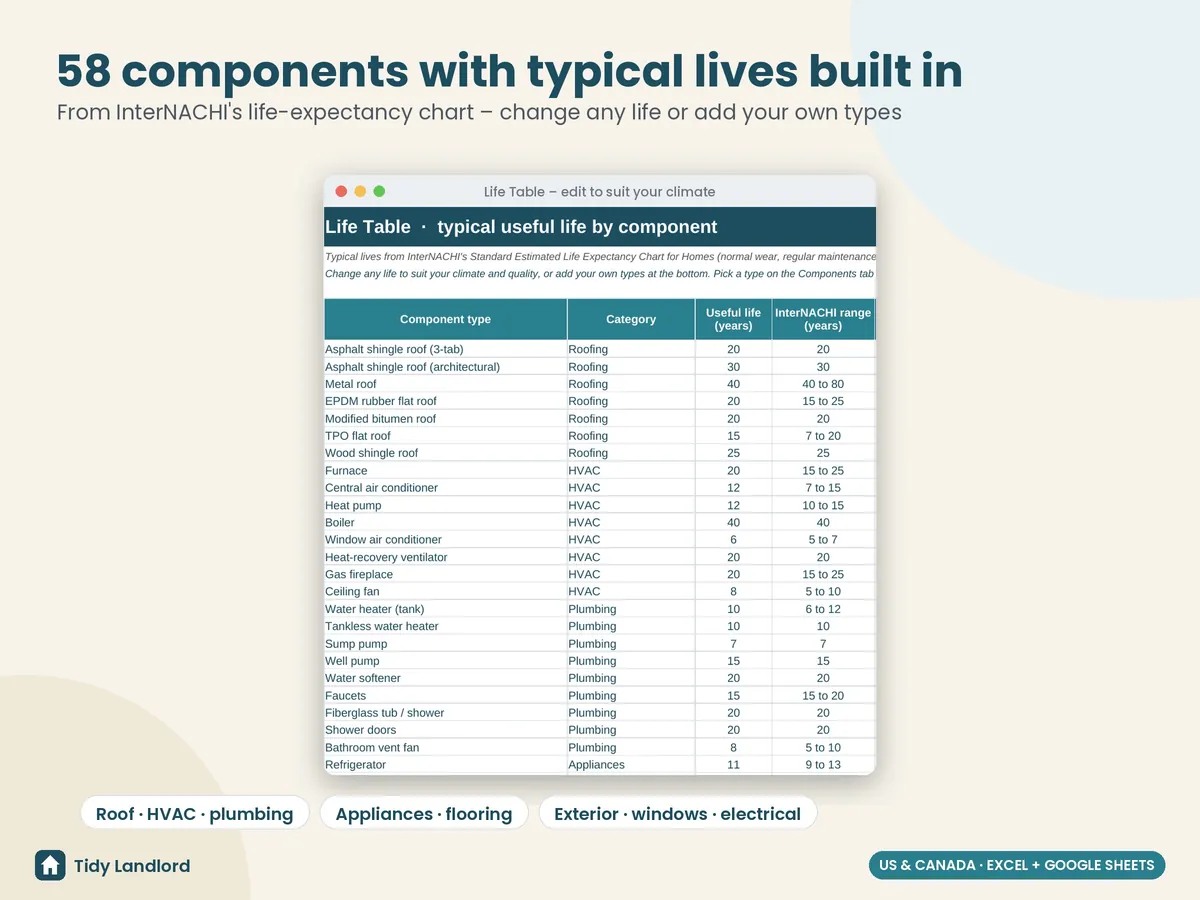Select the "Furnace" cell
This screenshot has height=900, width=1200.
[446, 470]
